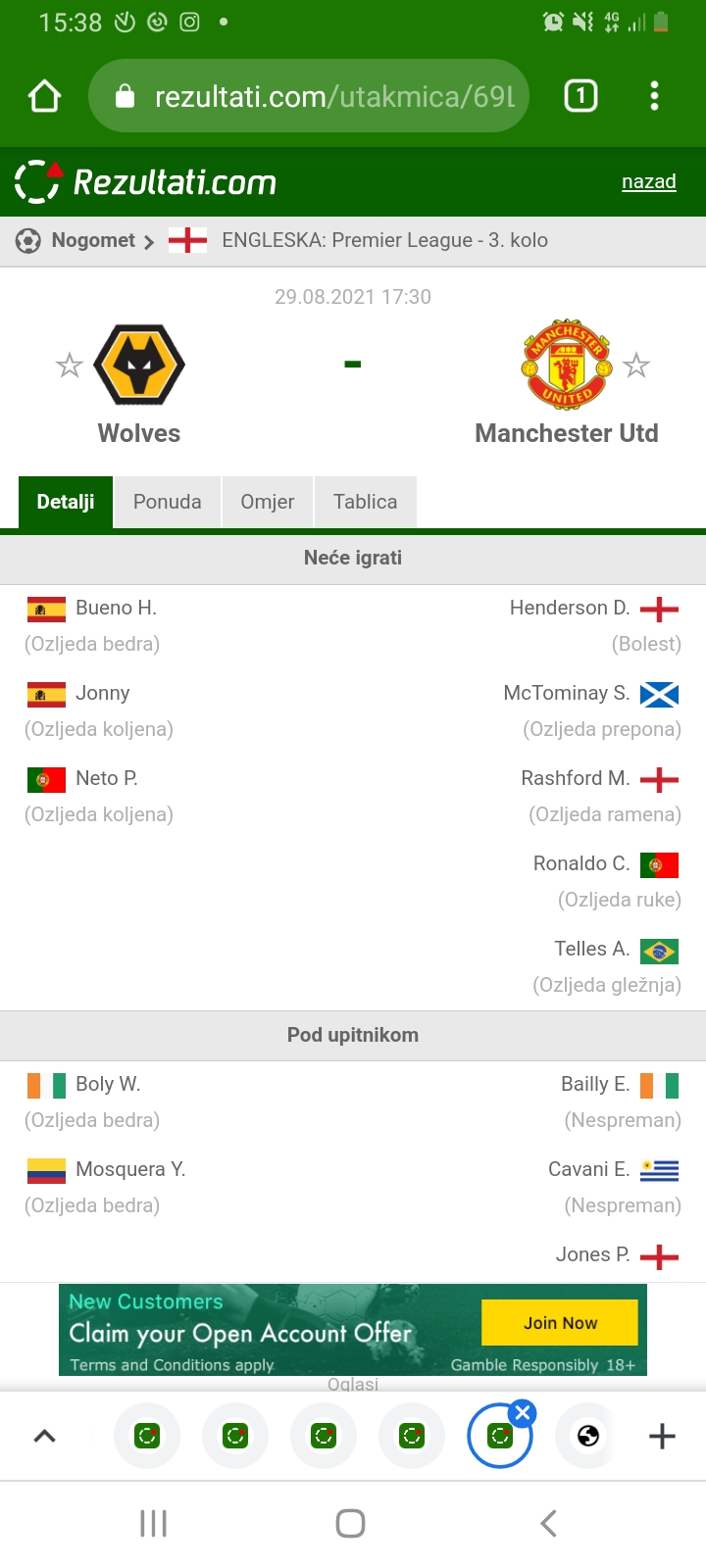This screenshot has width=706, height=1568.
Task: Expand the bottom tab bar chevron
Action: click(45, 1436)
